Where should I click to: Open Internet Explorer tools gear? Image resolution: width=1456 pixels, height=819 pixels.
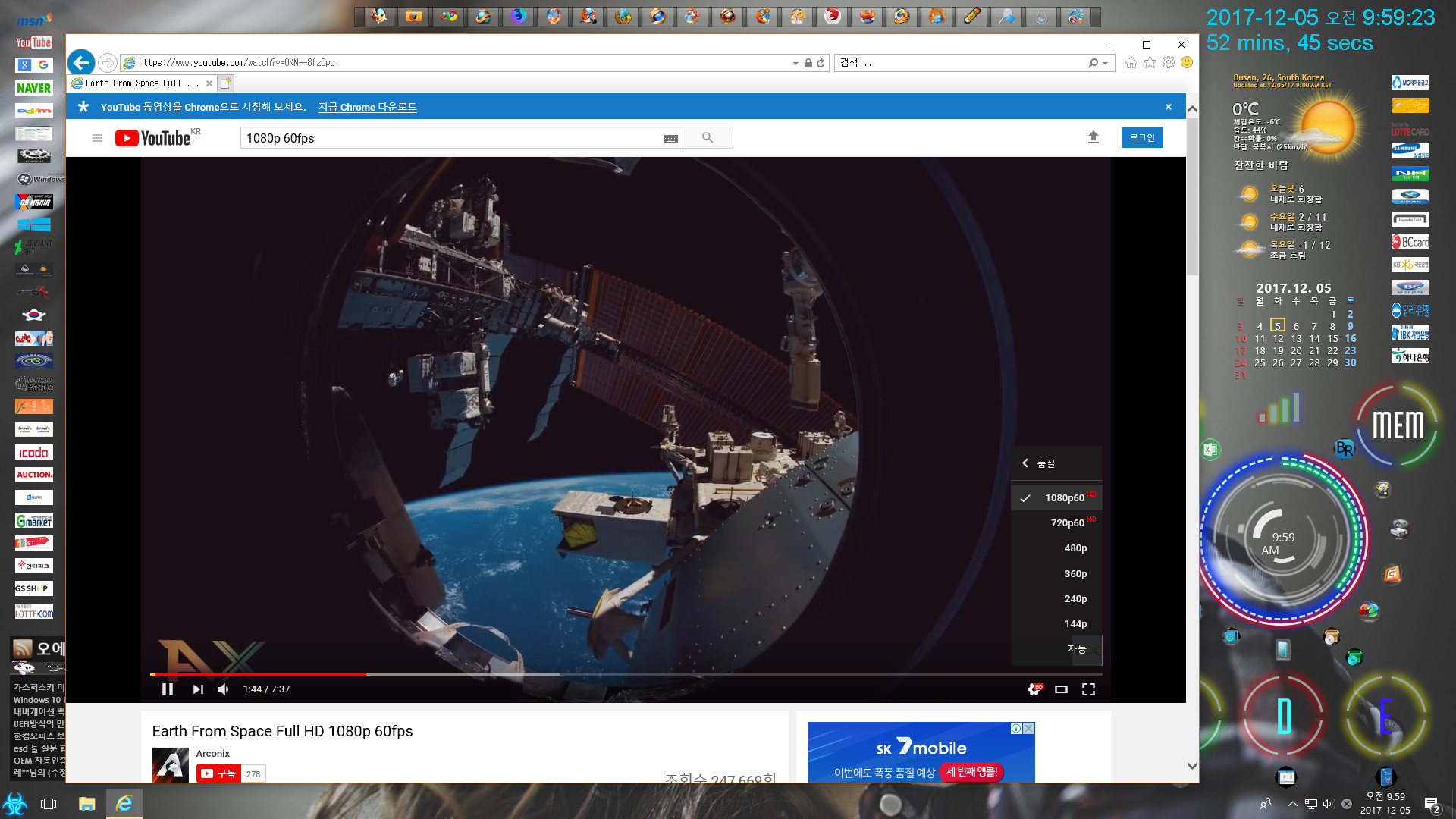1169,63
